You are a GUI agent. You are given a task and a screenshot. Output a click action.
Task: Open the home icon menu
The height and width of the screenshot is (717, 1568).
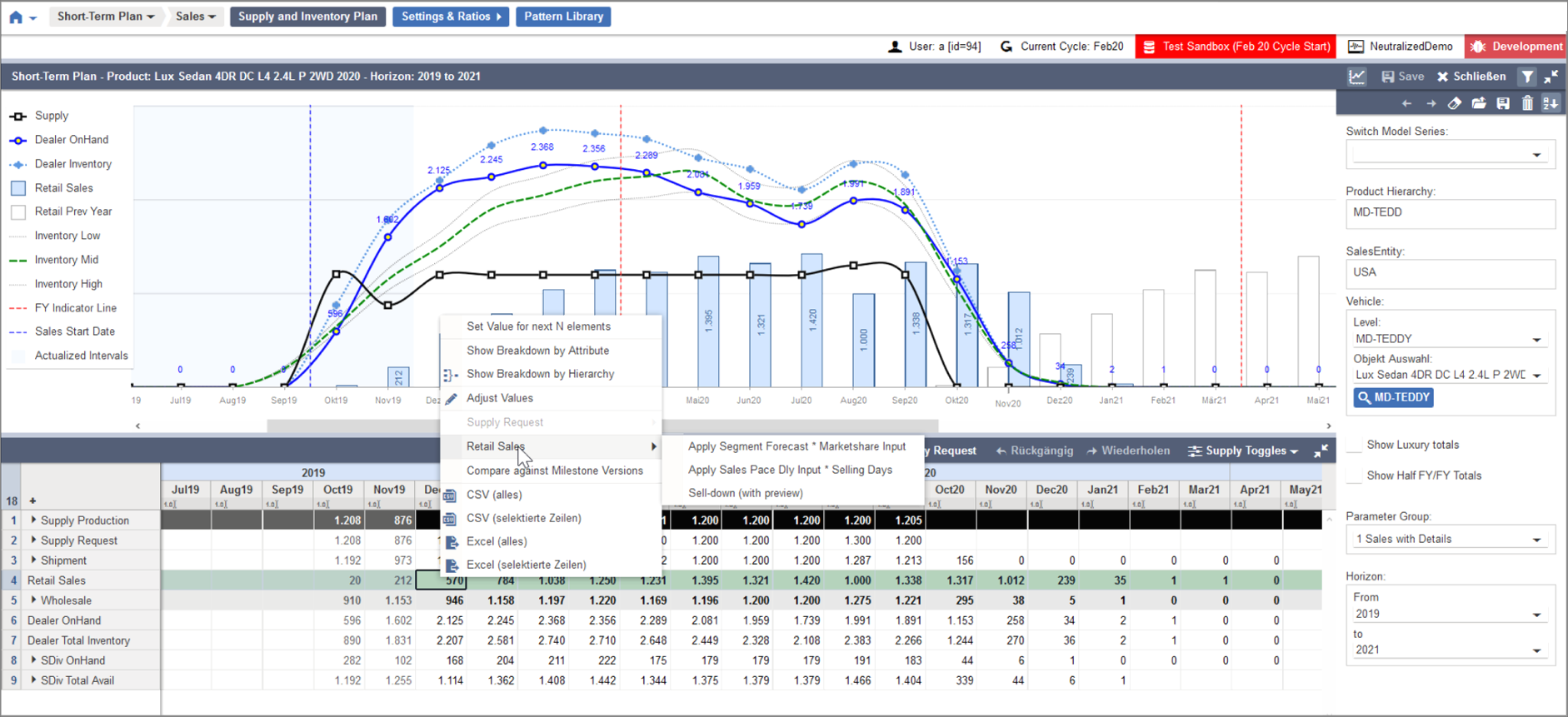point(22,17)
